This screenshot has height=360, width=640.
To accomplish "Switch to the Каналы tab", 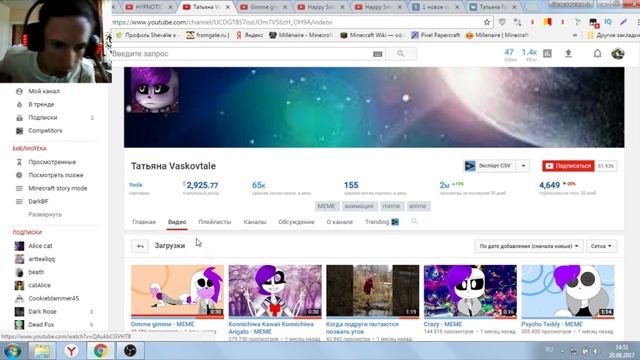I will pyautogui.click(x=255, y=222).
